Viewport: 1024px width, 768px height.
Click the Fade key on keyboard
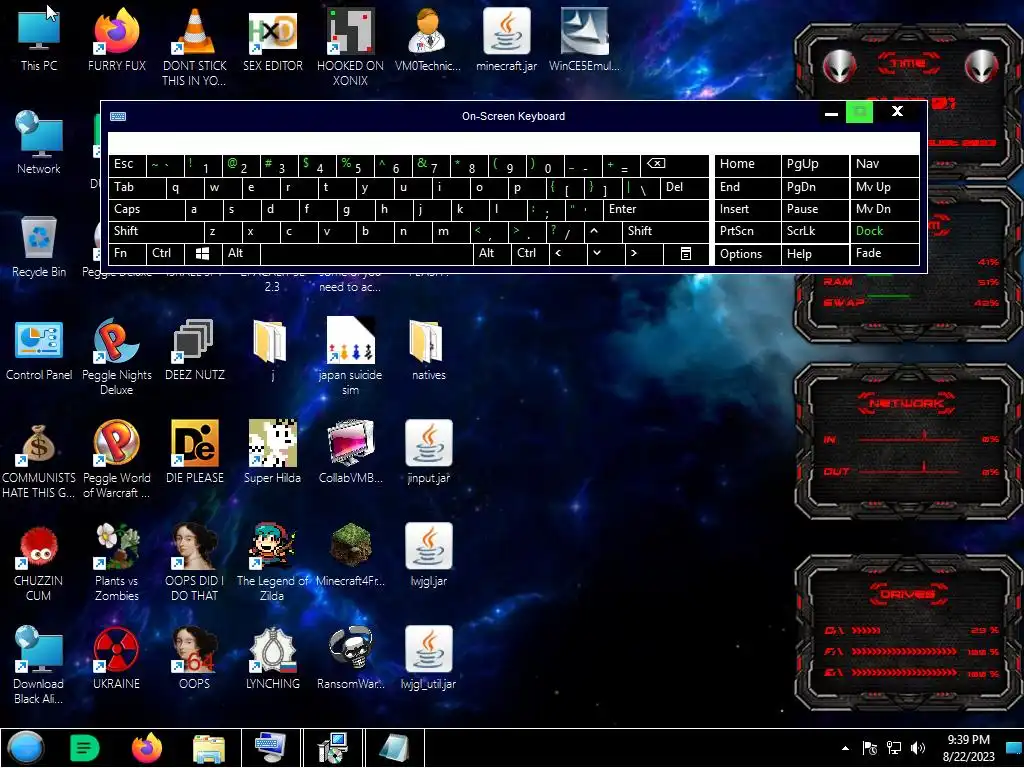point(884,253)
